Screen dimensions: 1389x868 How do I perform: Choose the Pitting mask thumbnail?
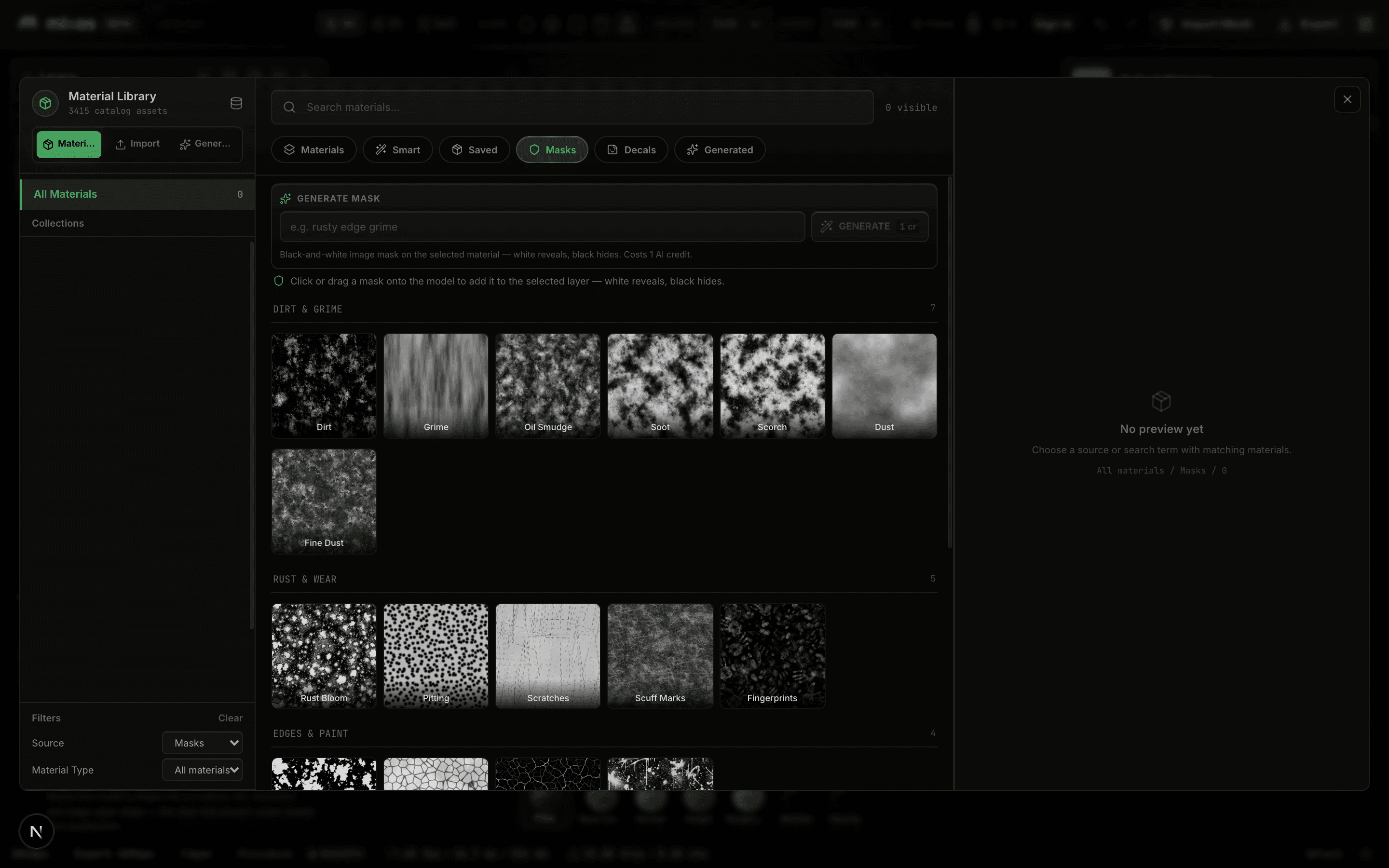coord(436,656)
